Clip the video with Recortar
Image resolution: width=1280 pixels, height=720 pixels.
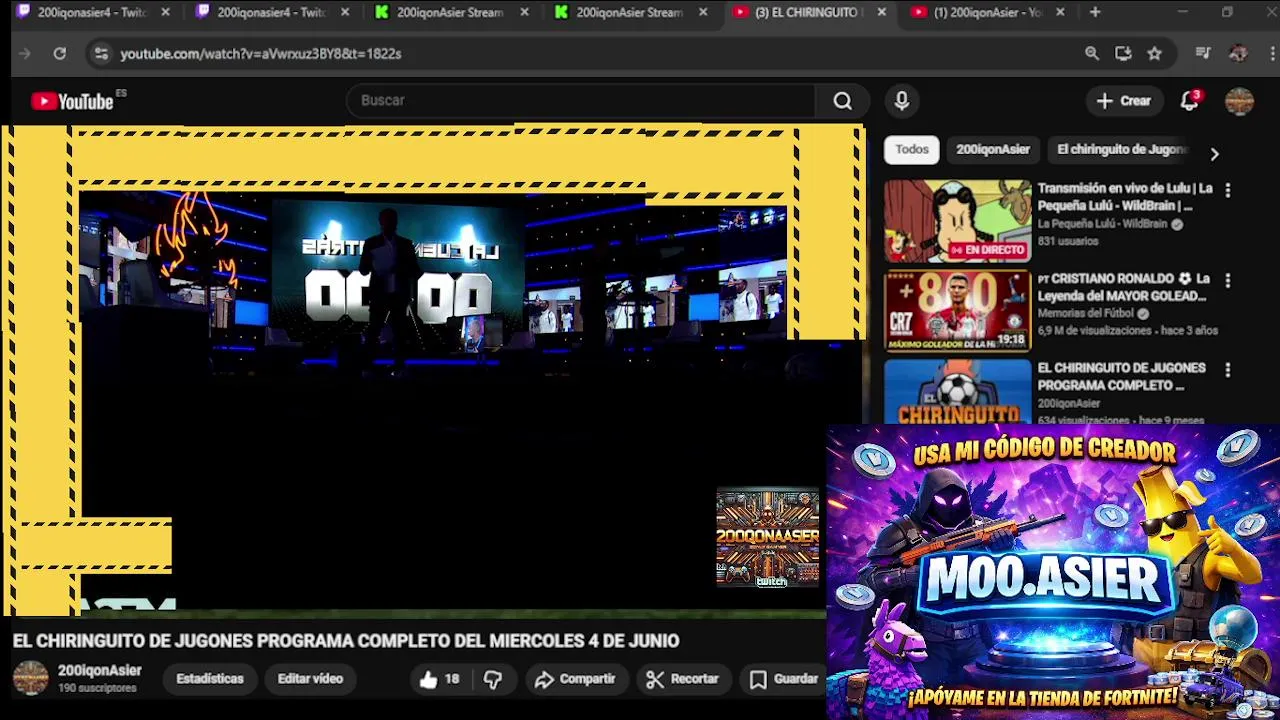(683, 679)
